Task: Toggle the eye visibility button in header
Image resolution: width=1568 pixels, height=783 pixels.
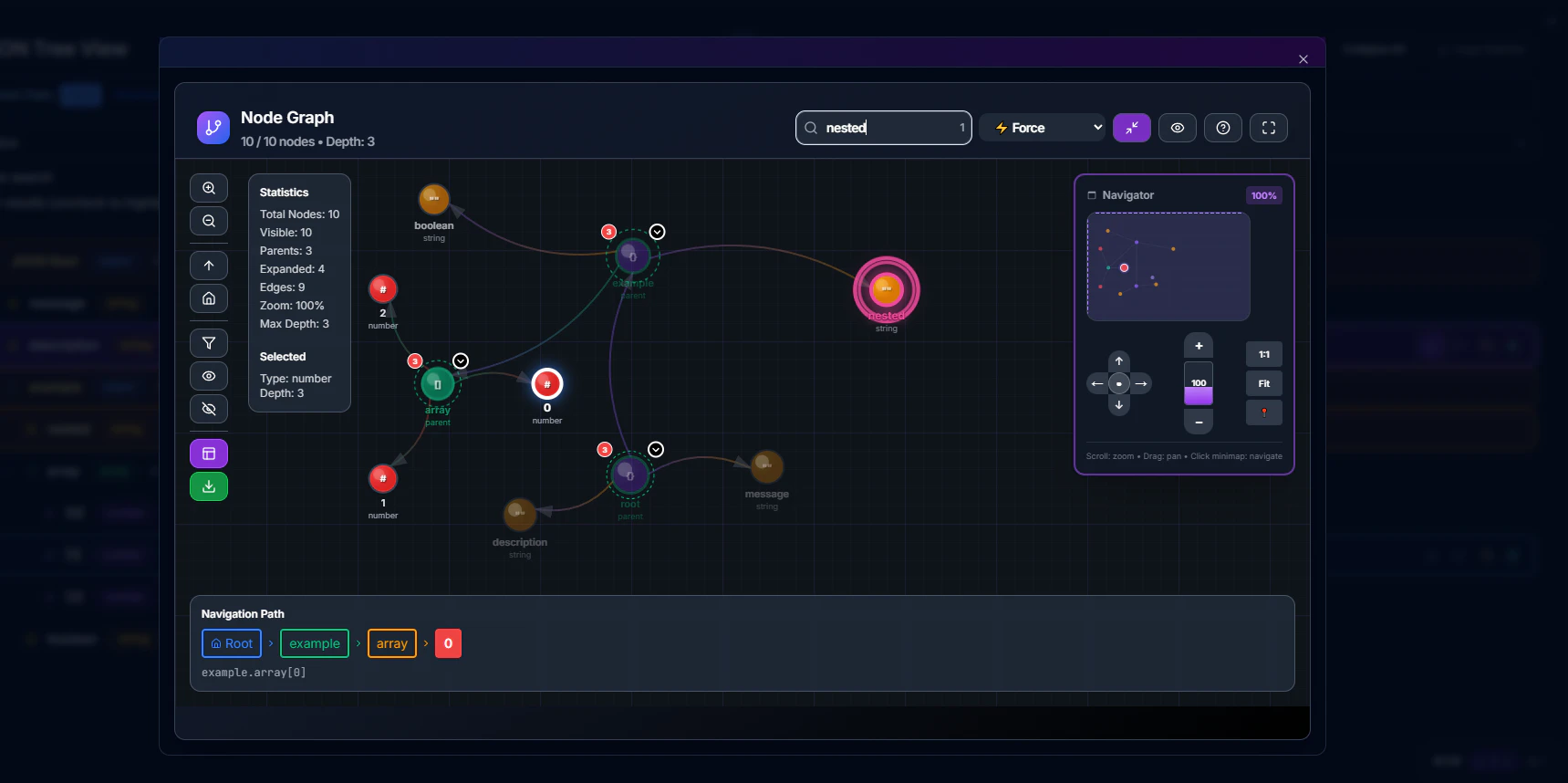Action: pyautogui.click(x=1178, y=128)
